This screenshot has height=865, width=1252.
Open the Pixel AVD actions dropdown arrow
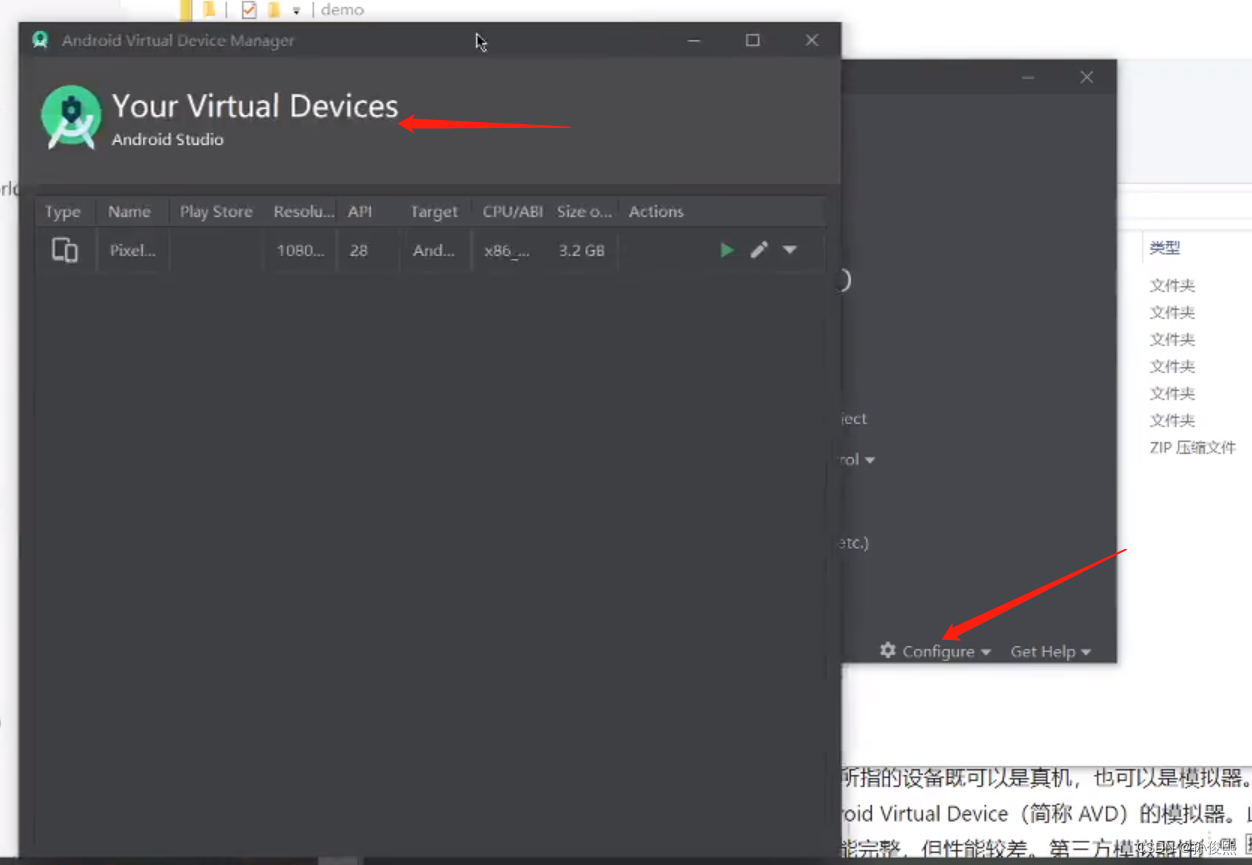pos(790,250)
